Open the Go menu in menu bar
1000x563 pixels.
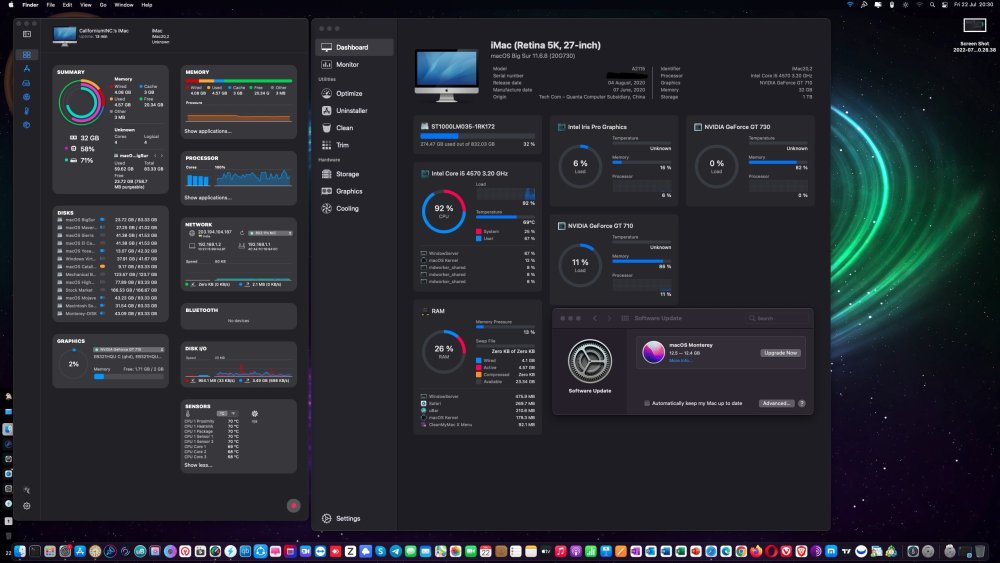[x=103, y=4]
